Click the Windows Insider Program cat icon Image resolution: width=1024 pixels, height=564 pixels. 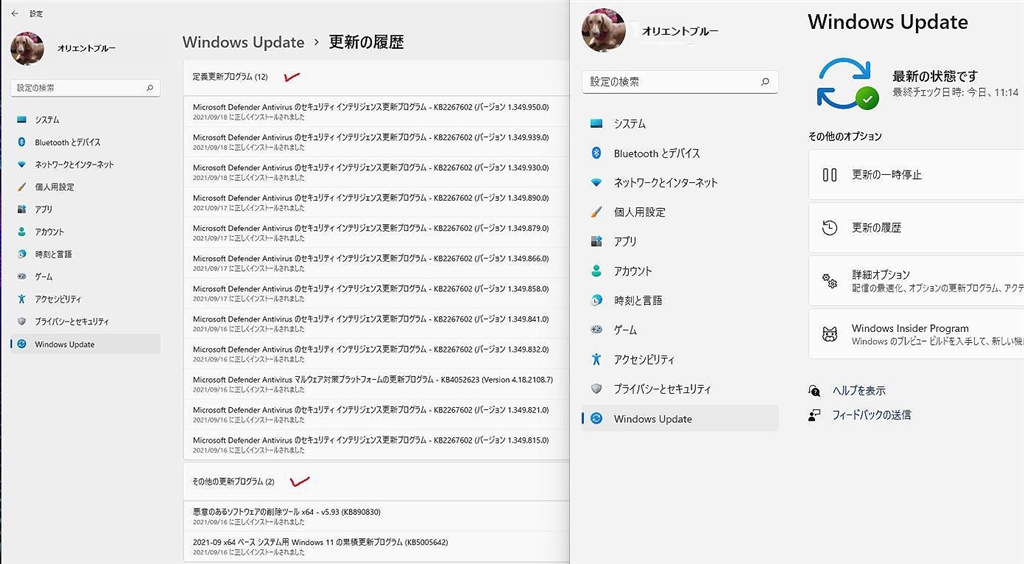click(829, 335)
